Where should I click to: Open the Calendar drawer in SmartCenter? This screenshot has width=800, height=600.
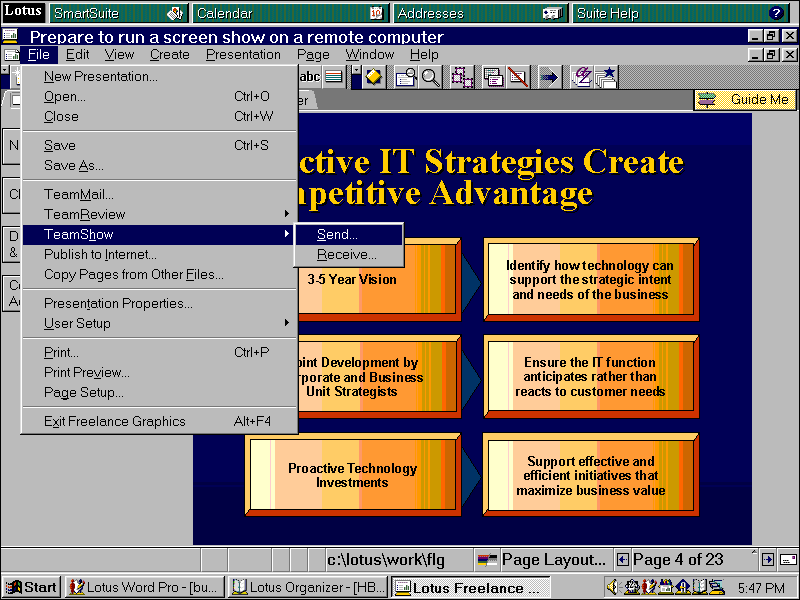290,14
